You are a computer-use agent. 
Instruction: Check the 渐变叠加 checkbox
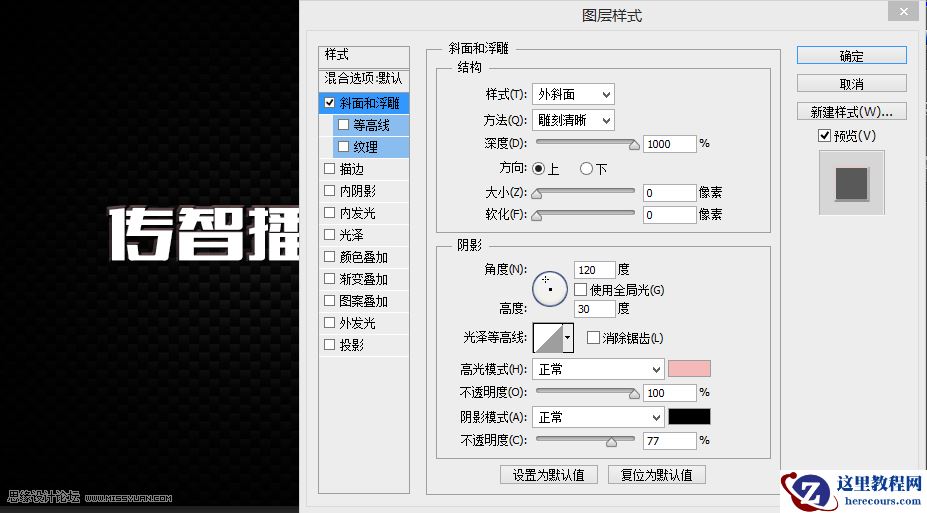(329, 279)
